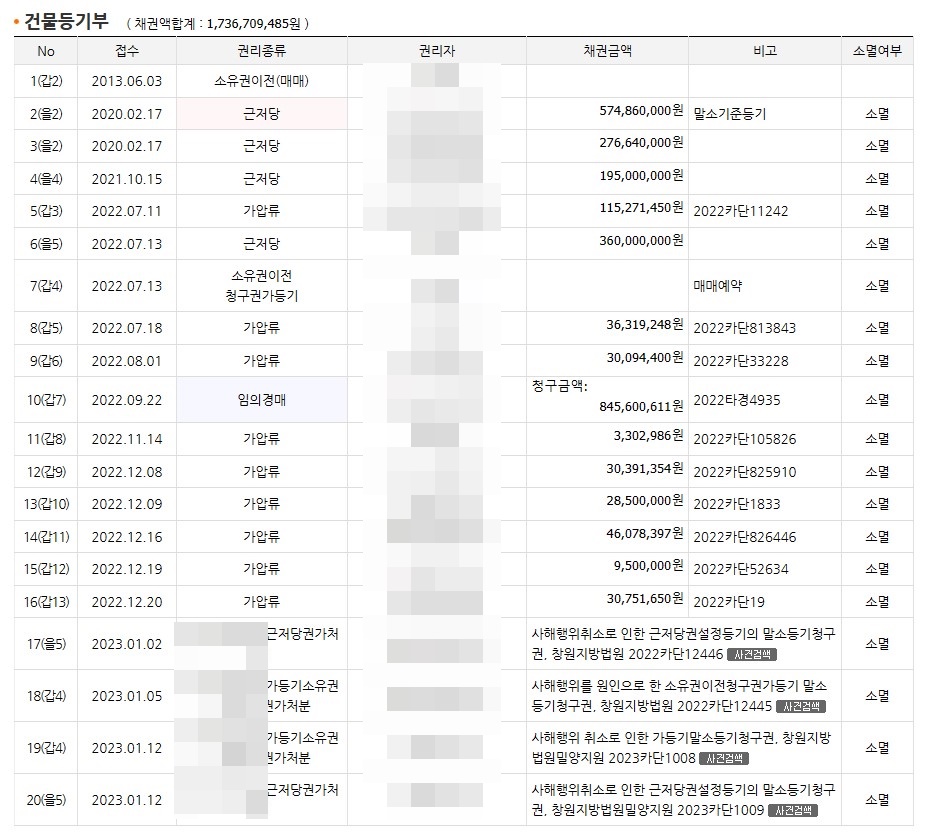Click amount 30,094,400원
The width and height of the screenshot is (925, 832).
pos(645,358)
